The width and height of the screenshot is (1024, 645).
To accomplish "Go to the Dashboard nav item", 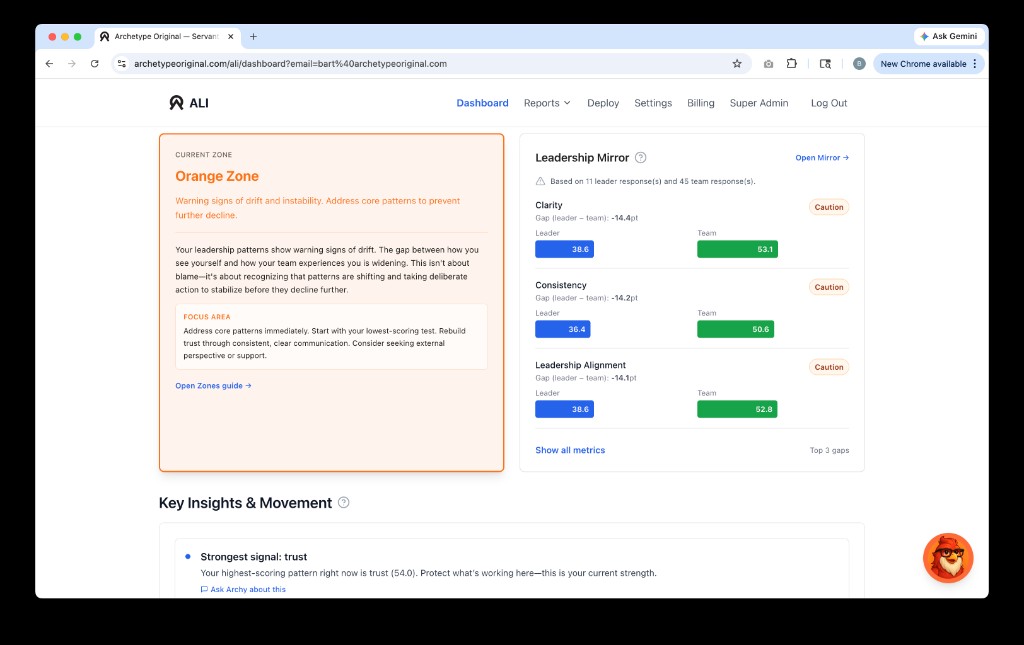I will click(x=482, y=103).
